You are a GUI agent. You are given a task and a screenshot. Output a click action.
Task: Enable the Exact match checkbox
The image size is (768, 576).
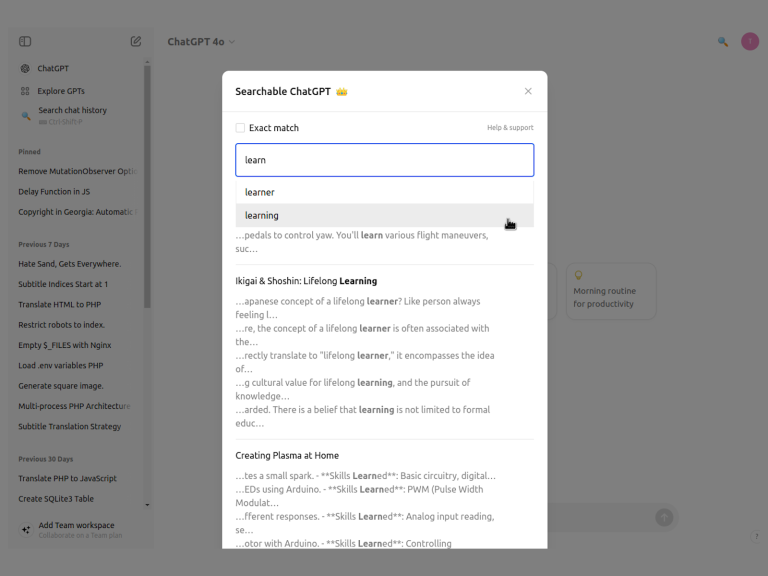pos(240,128)
